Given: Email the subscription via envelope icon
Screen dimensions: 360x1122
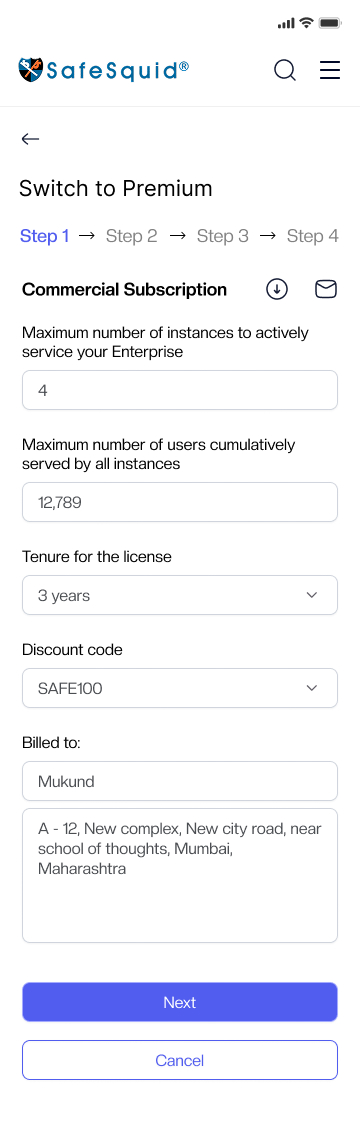Looking at the screenshot, I should point(326,289).
